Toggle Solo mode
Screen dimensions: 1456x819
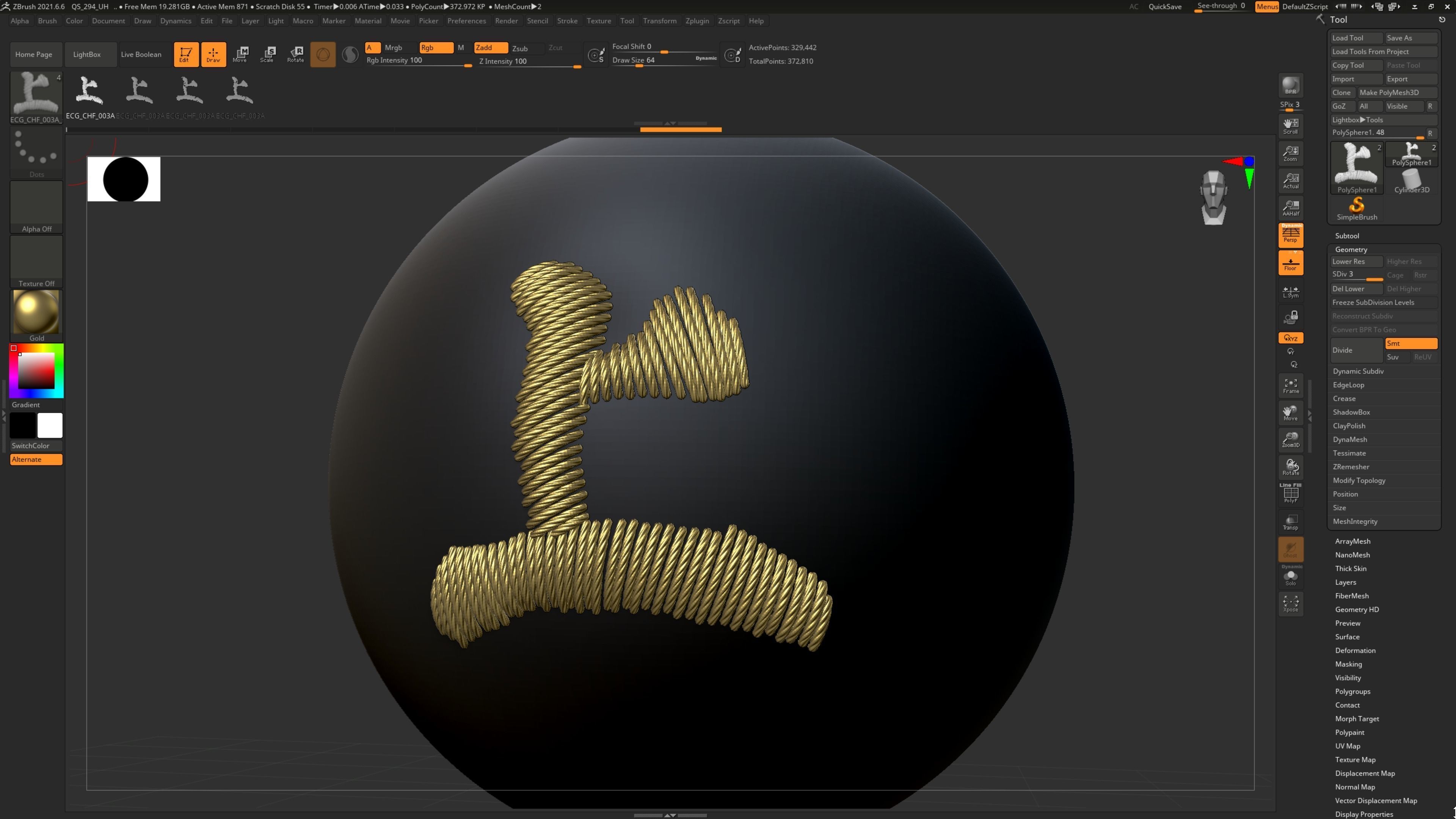pyautogui.click(x=1290, y=576)
